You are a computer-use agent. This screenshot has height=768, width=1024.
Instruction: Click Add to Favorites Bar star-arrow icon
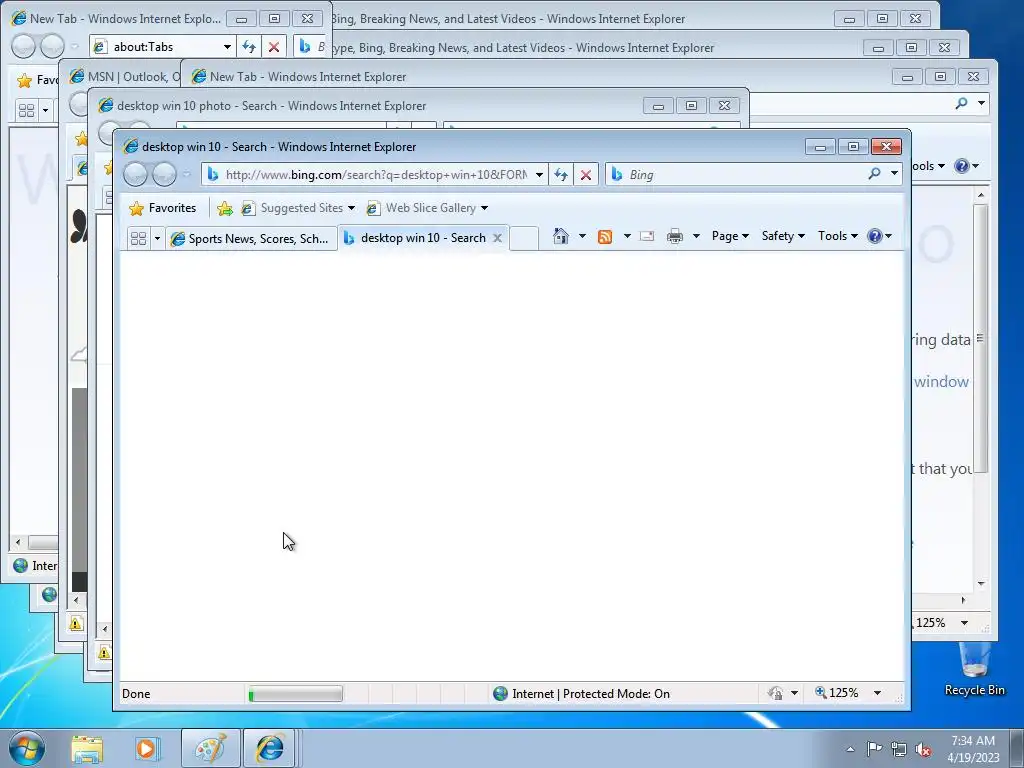click(225, 208)
